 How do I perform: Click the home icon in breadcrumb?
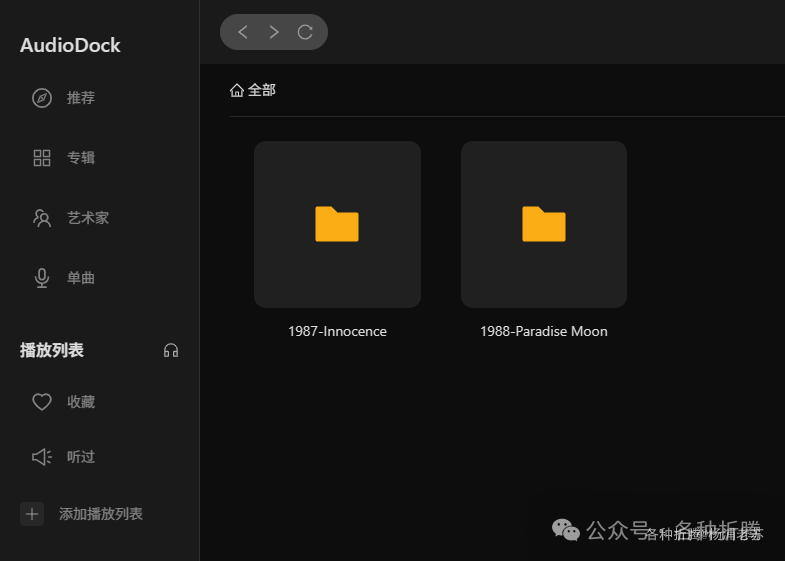[237, 90]
